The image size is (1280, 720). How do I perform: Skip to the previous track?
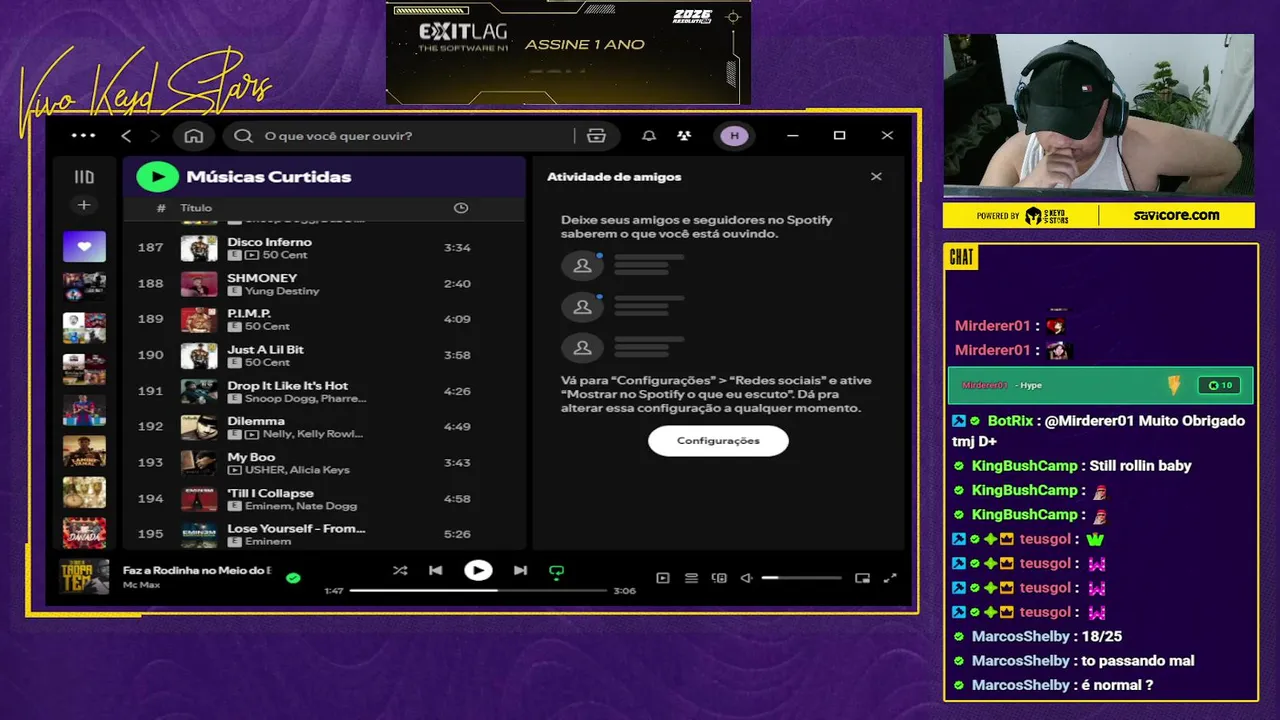click(x=435, y=571)
